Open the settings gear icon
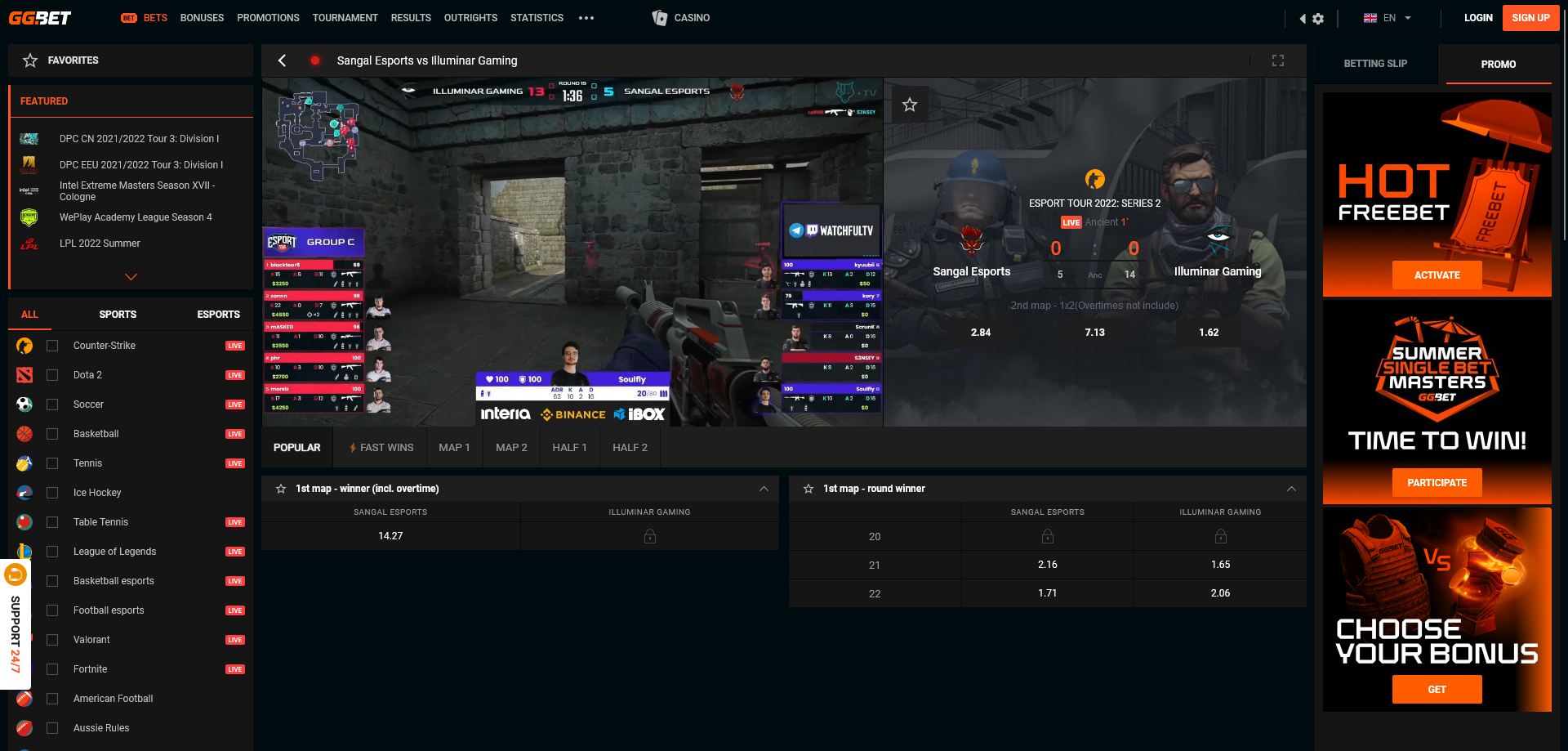The width and height of the screenshot is (1568, 751). pyautogui.click(x=1318, y=18)
